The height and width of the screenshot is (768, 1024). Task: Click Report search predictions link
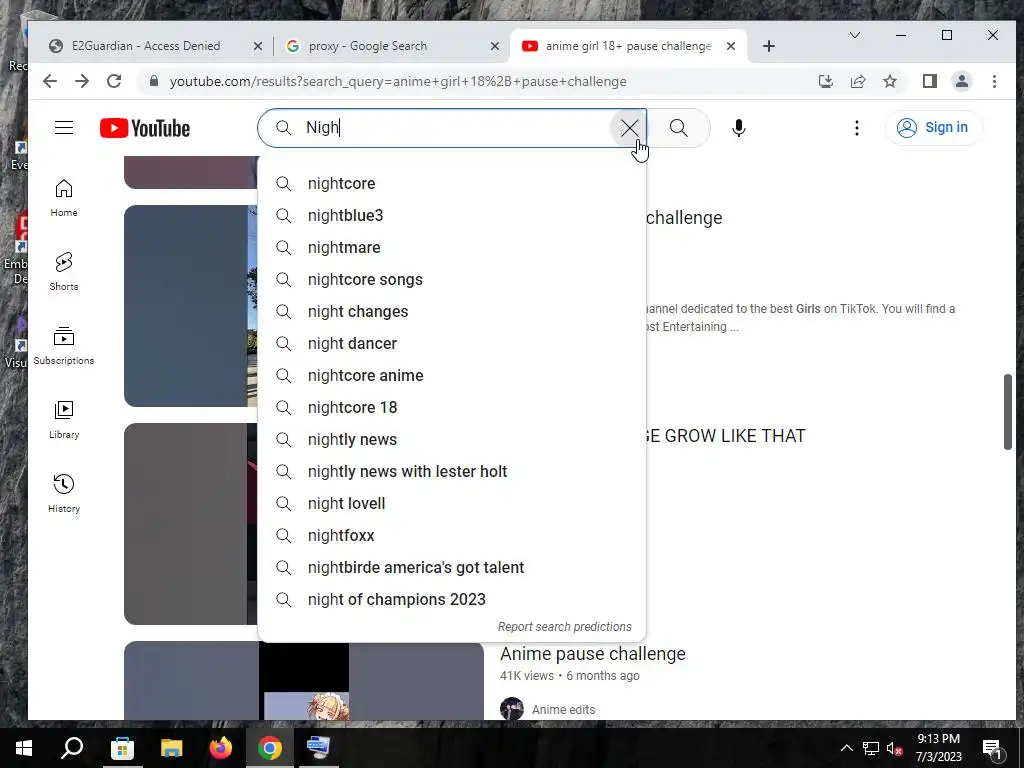[564, 627]
